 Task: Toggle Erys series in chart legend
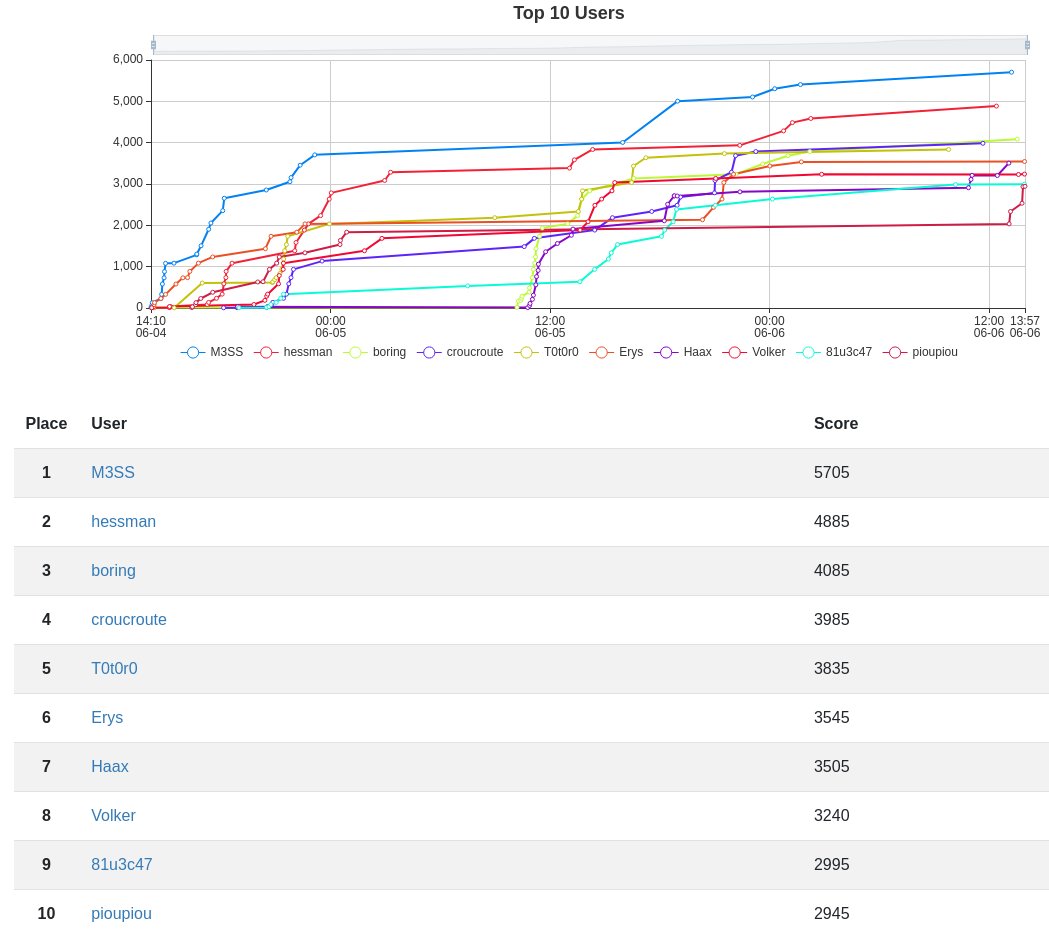point(616,352)
